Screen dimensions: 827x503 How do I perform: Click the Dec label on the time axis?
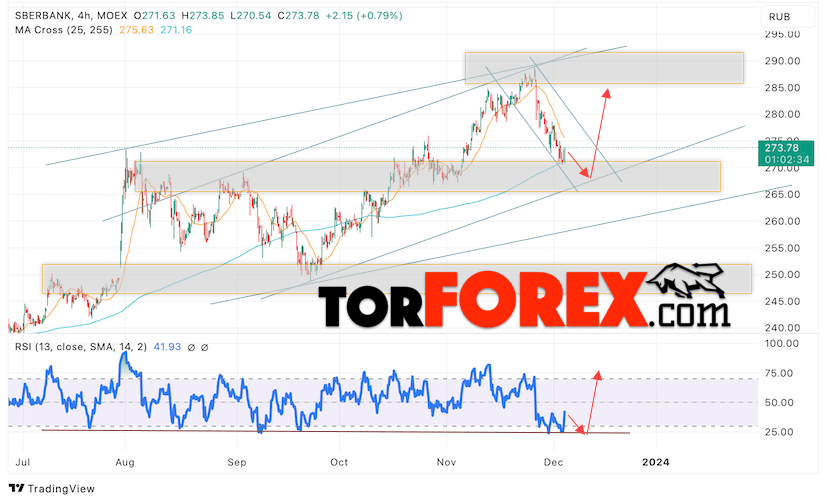pyautogui.click(x=554, y=462)
